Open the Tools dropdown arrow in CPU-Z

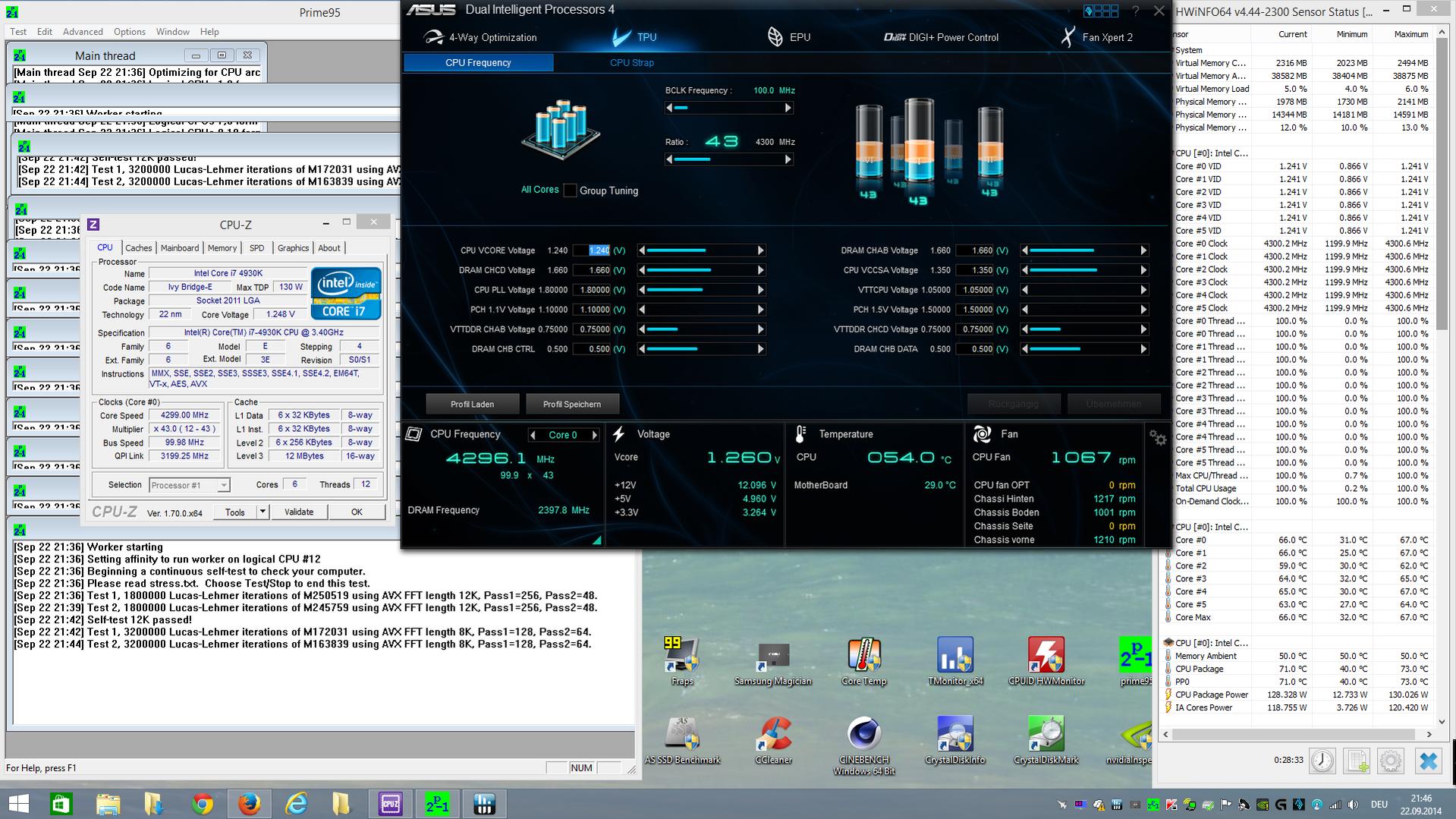(x=263, y=512)
